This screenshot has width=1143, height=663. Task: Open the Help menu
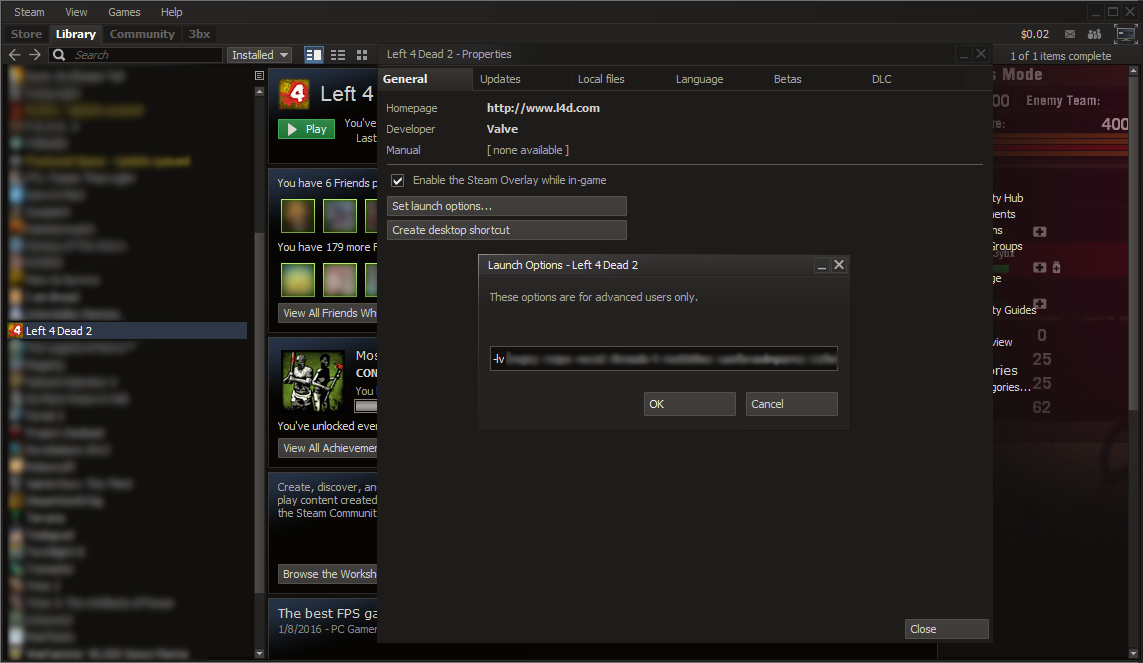171,12
